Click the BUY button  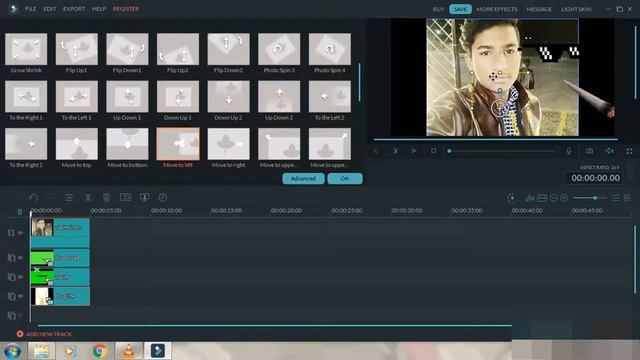point(438,9)
